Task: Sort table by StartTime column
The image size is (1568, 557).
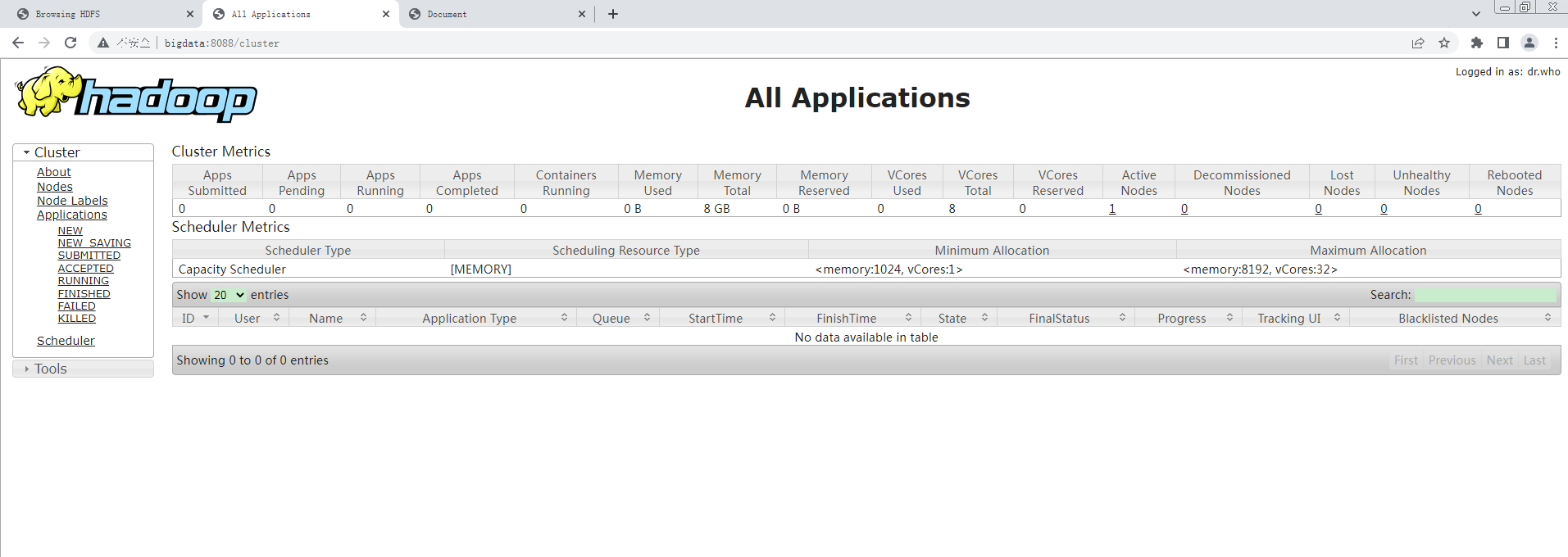Action: [722, 318]
